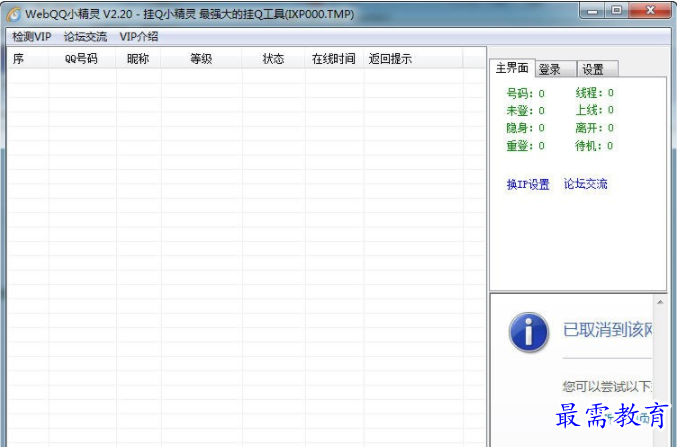Click the WebQQ小精灵 title bar app icon
The height and width of the screenshot is (447, 677).
coord(13,14)
